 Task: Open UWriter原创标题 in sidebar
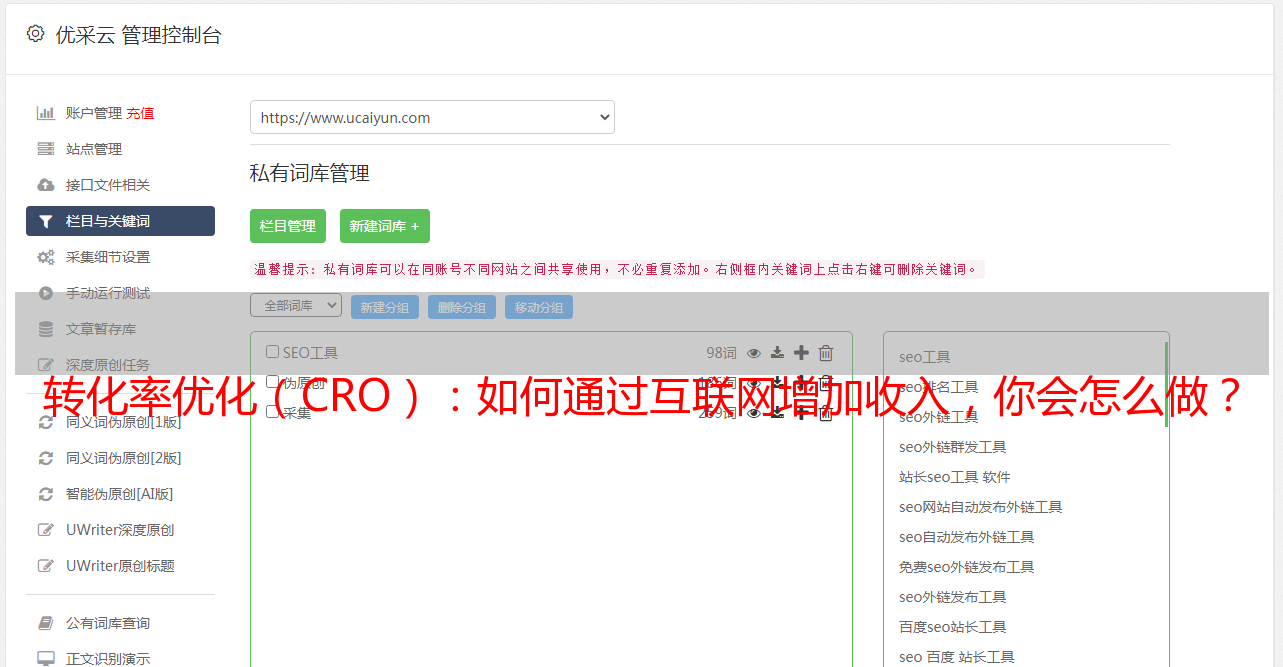[x=120, y=566]
